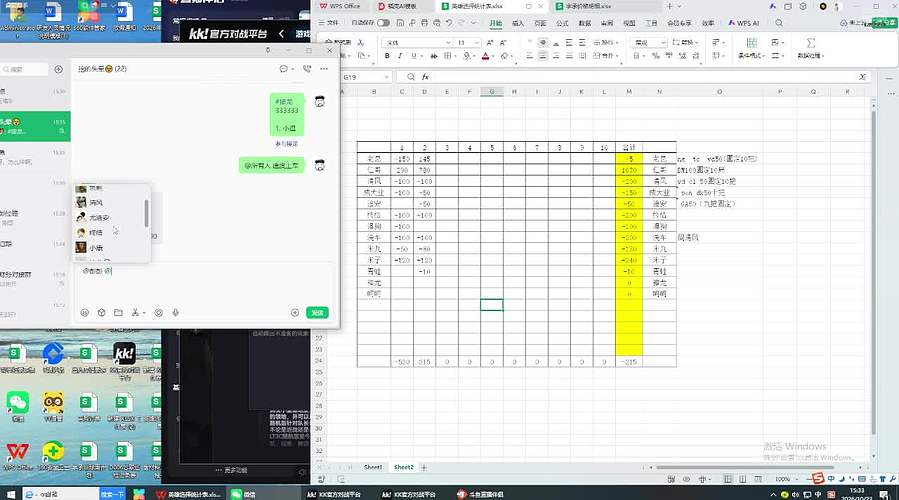Click the fx insert function icon

point(425,77)
